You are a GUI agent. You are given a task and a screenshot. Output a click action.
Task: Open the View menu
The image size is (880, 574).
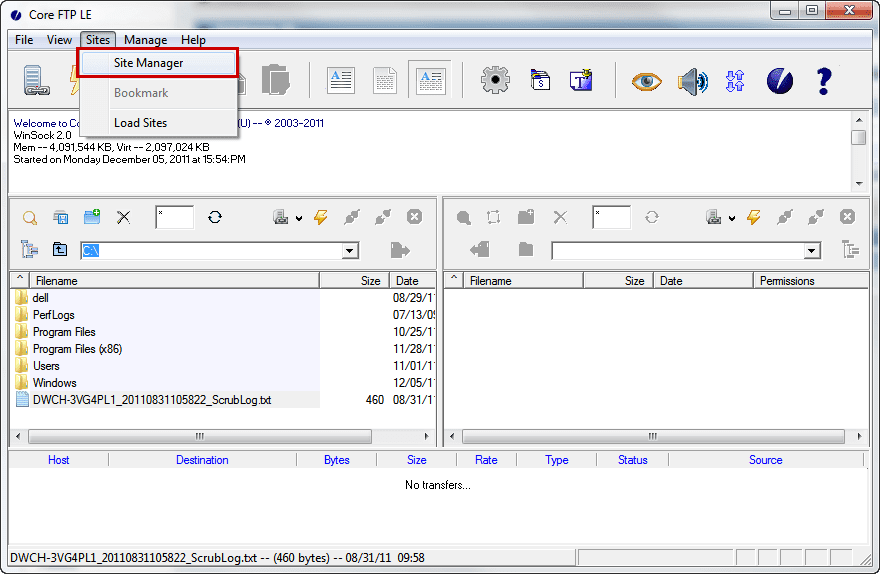click(59, 40)
